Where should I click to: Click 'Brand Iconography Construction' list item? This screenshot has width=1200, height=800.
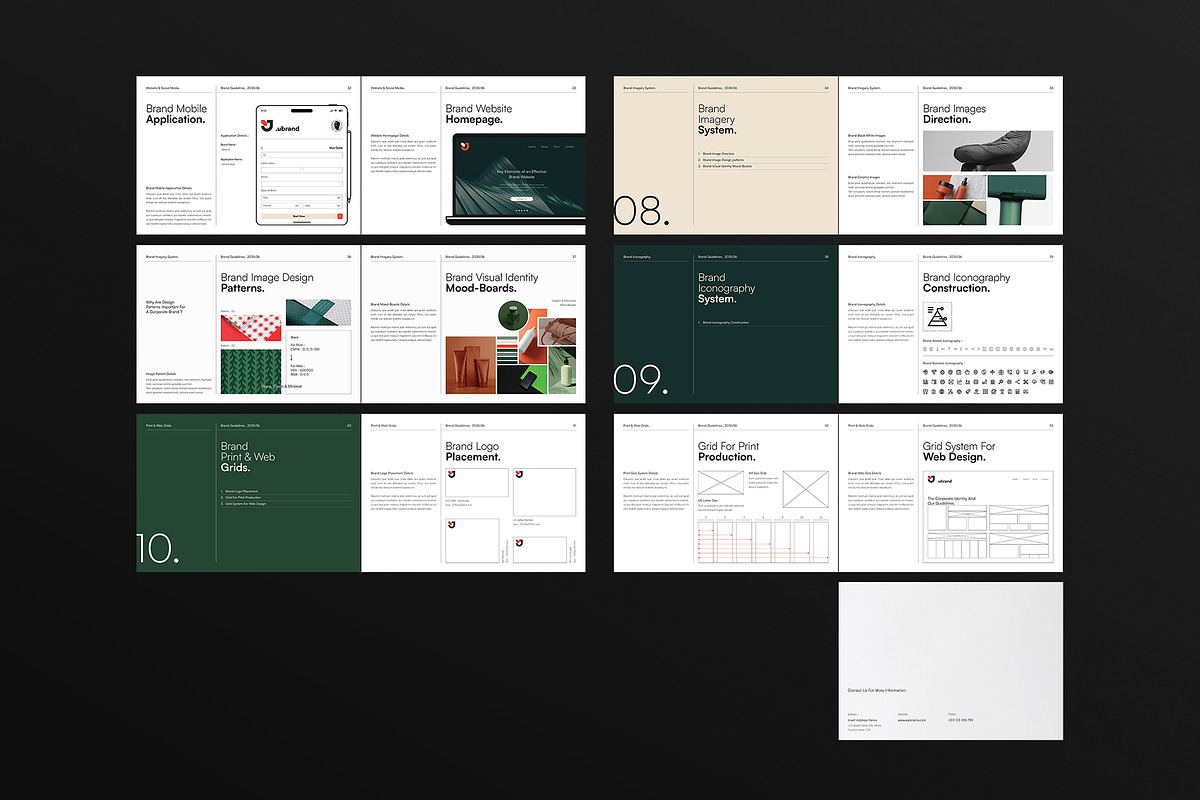click(x=726, y=322)
